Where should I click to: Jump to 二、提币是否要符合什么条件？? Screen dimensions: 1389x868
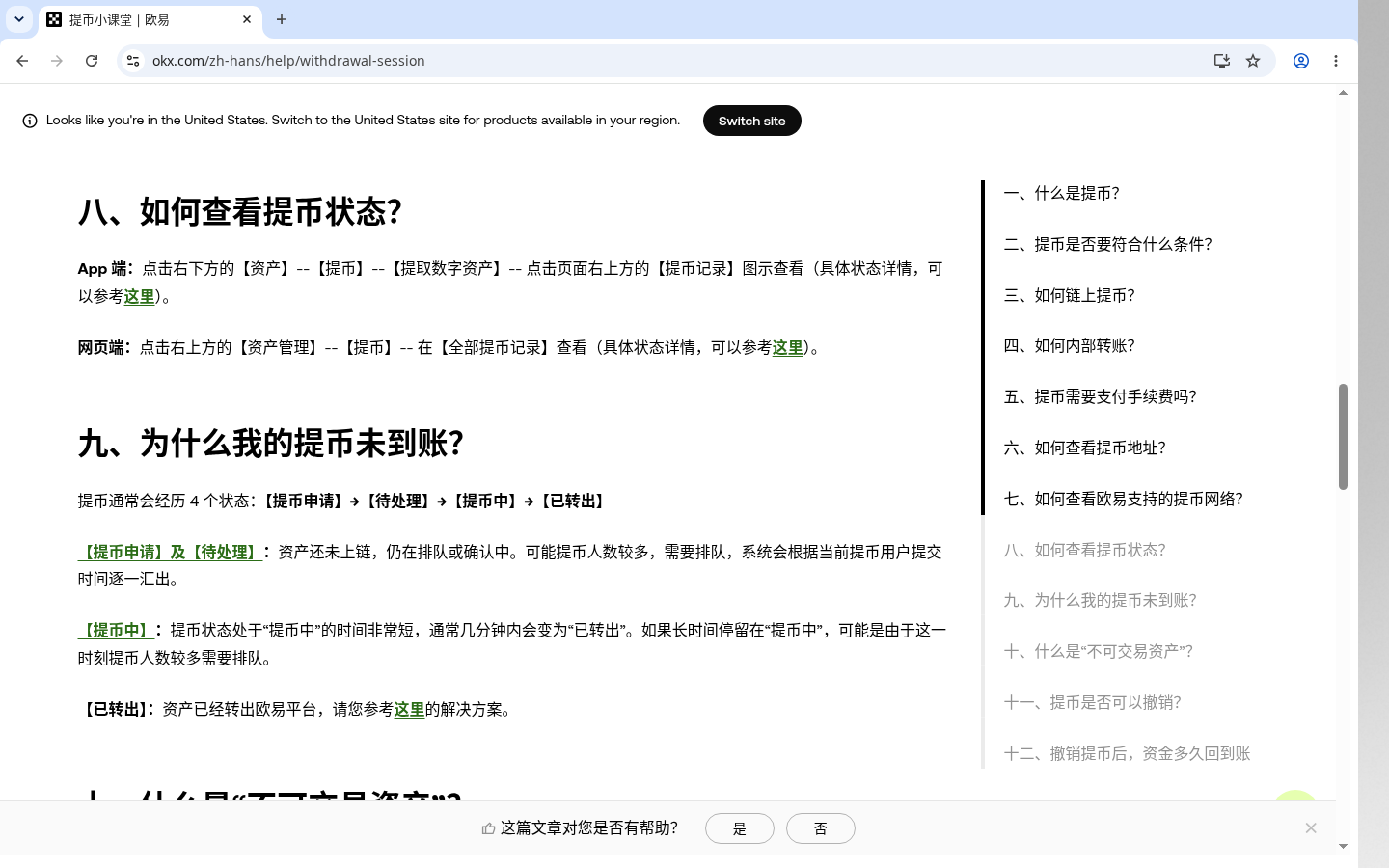1107,244
